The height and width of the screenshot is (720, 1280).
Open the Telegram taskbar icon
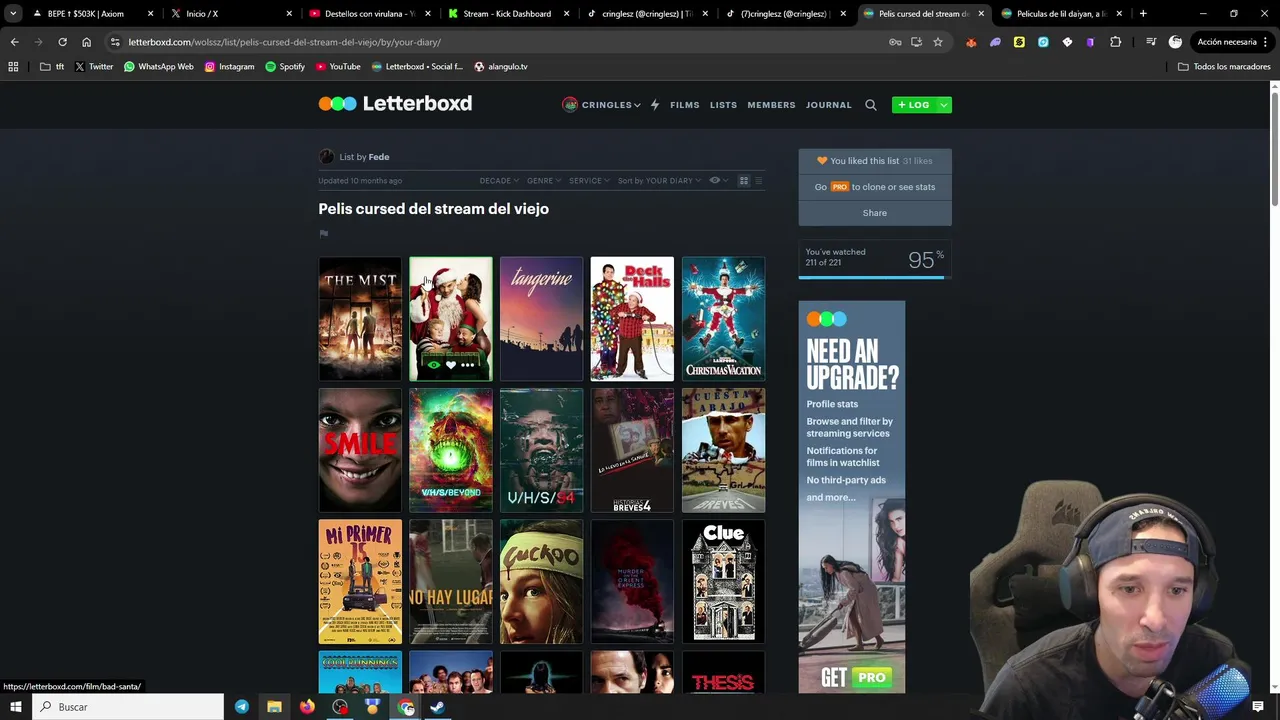(x=242, y=707)
